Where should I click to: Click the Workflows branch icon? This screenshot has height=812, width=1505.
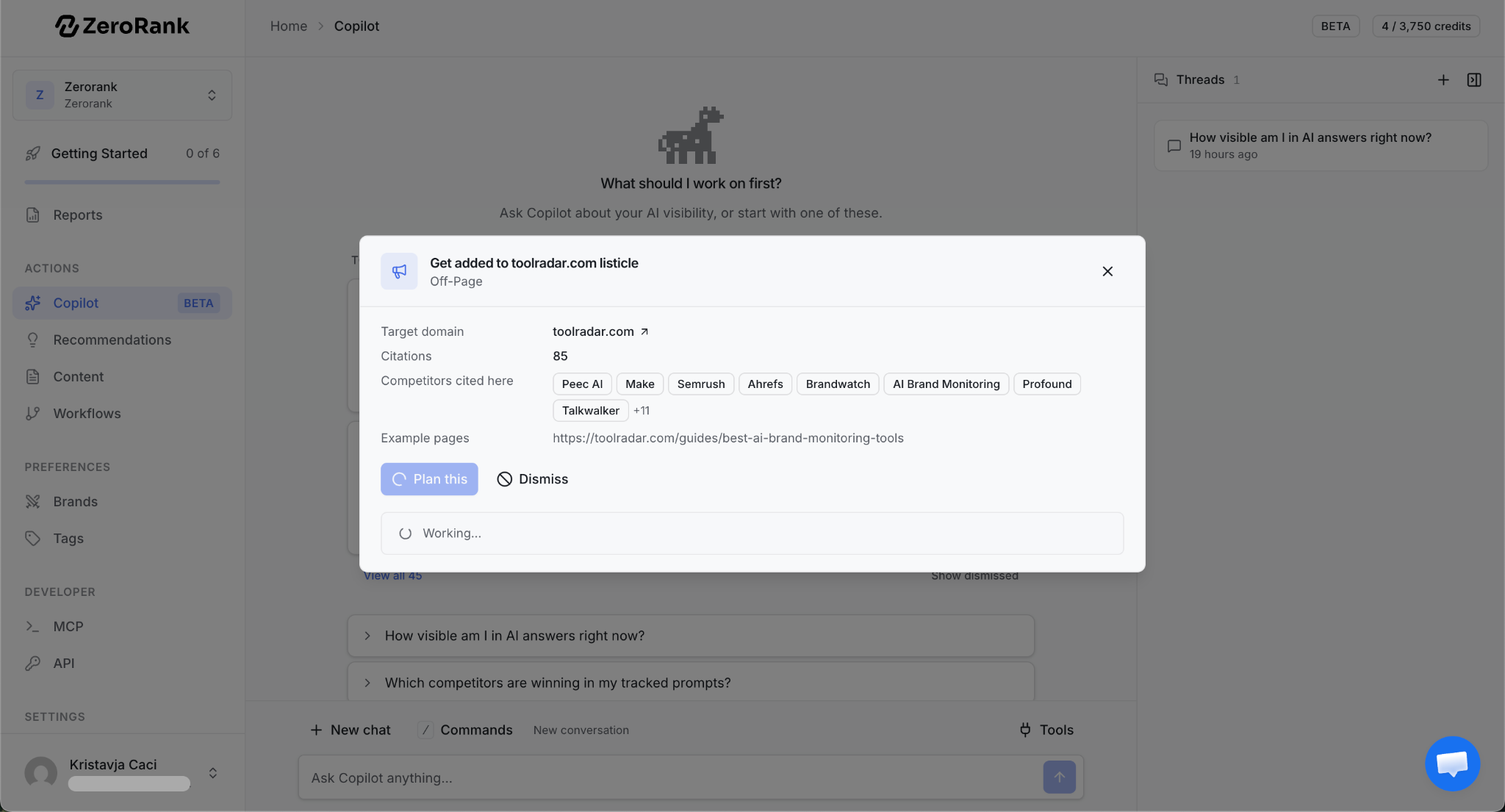[32, 414]
